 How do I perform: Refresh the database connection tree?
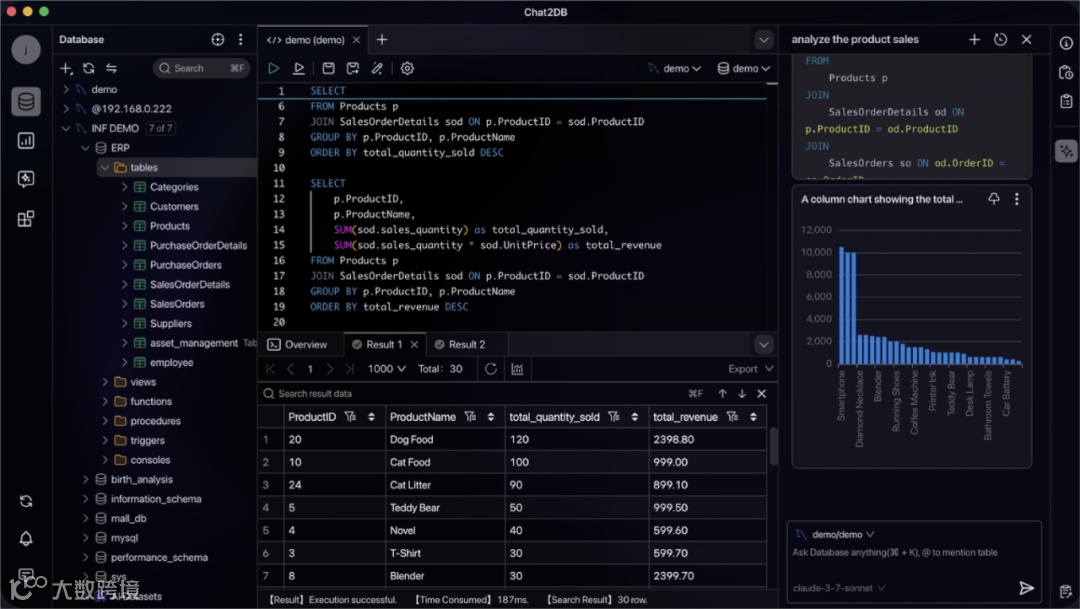[89, 68]
